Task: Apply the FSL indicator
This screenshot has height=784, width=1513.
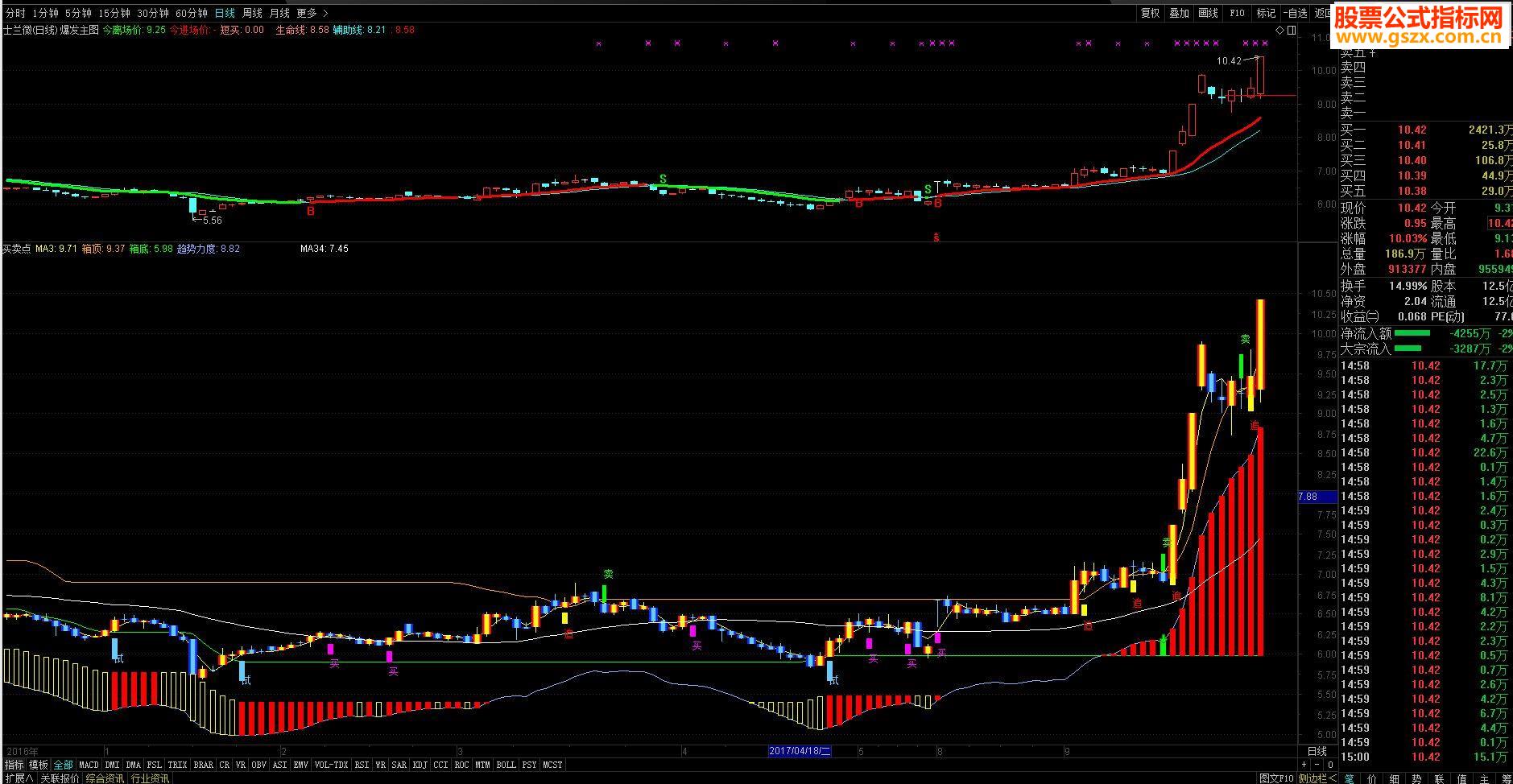Action: point(154,765)
